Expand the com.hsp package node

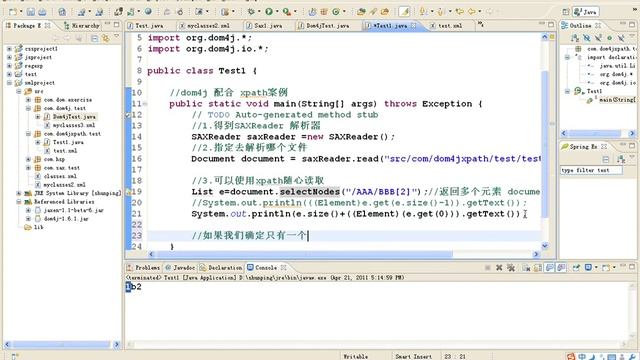(28, 159)
